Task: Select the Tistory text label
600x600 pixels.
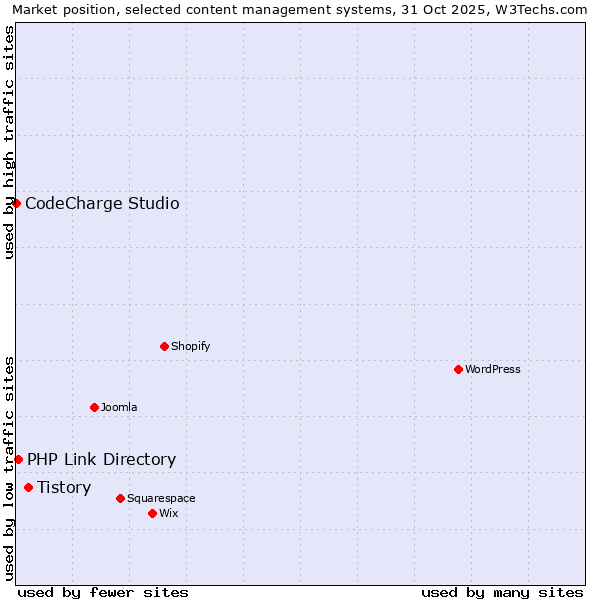Action: click(x=64, y=488)
